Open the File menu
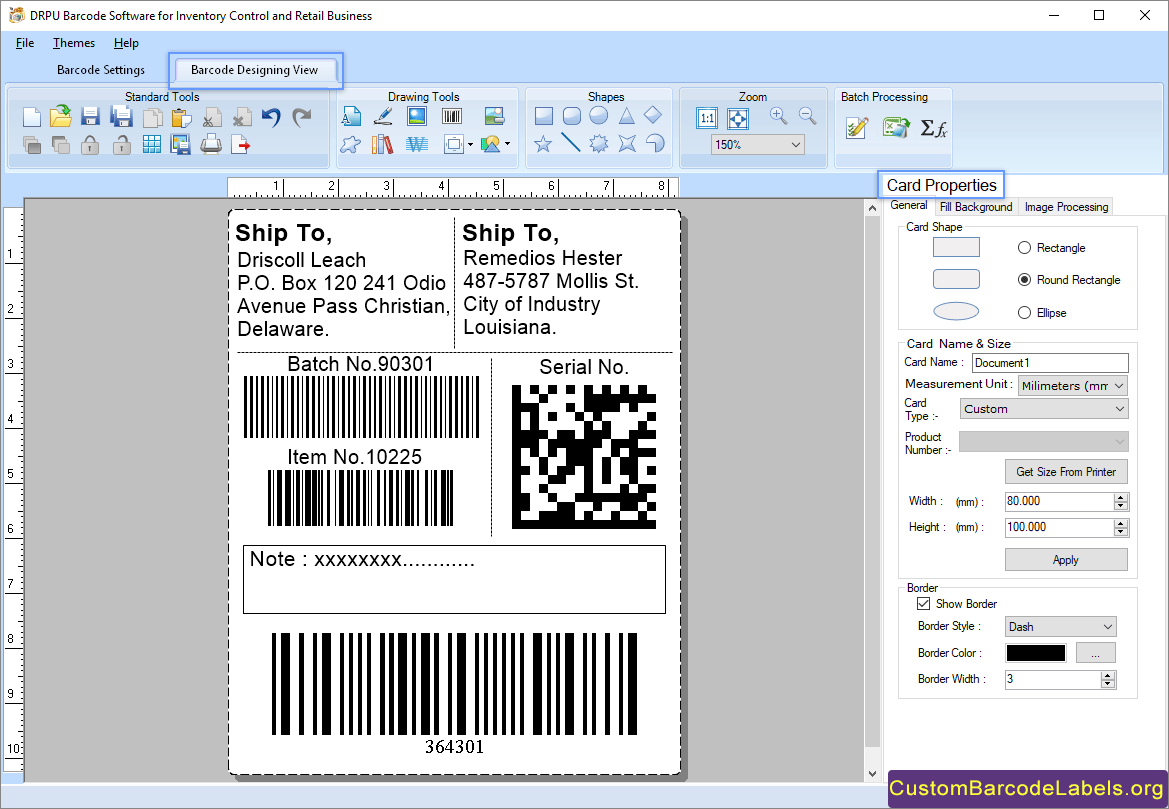 pos(25,43)
